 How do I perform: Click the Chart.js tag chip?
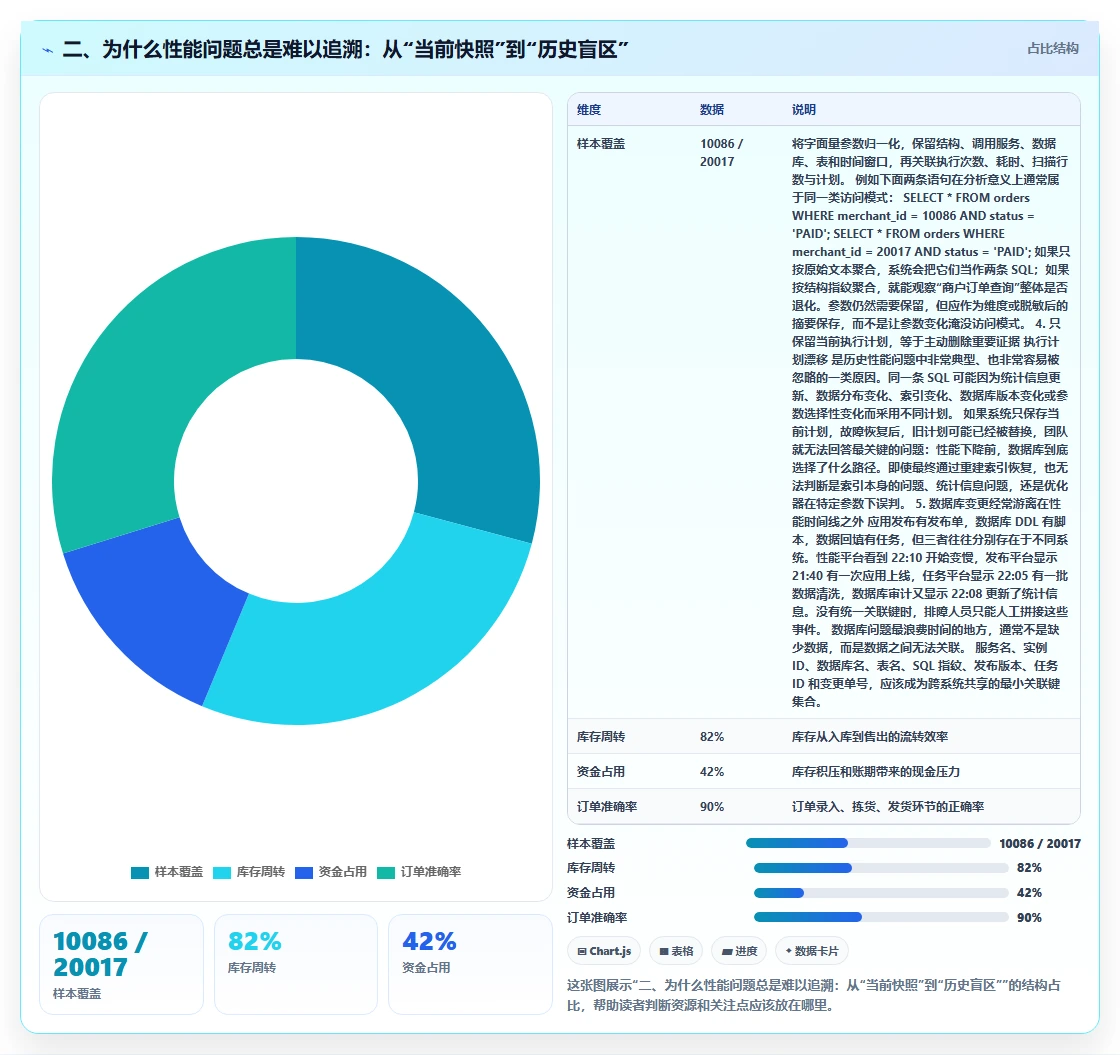point(604,951)
